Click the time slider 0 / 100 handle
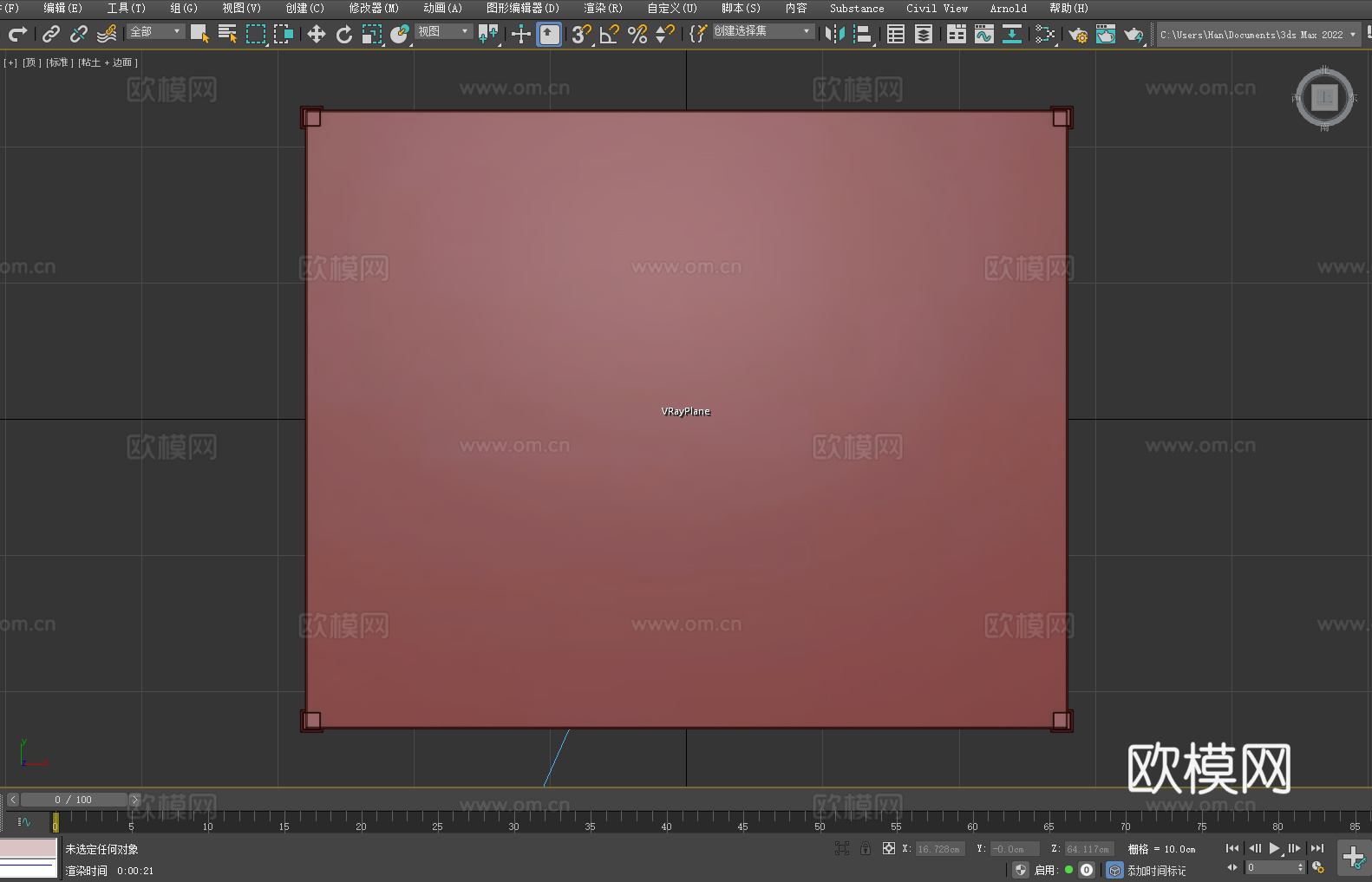 74,800
